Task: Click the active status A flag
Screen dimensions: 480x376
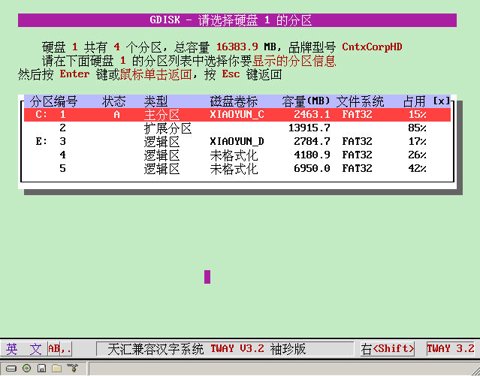Action: coord(117,115)
